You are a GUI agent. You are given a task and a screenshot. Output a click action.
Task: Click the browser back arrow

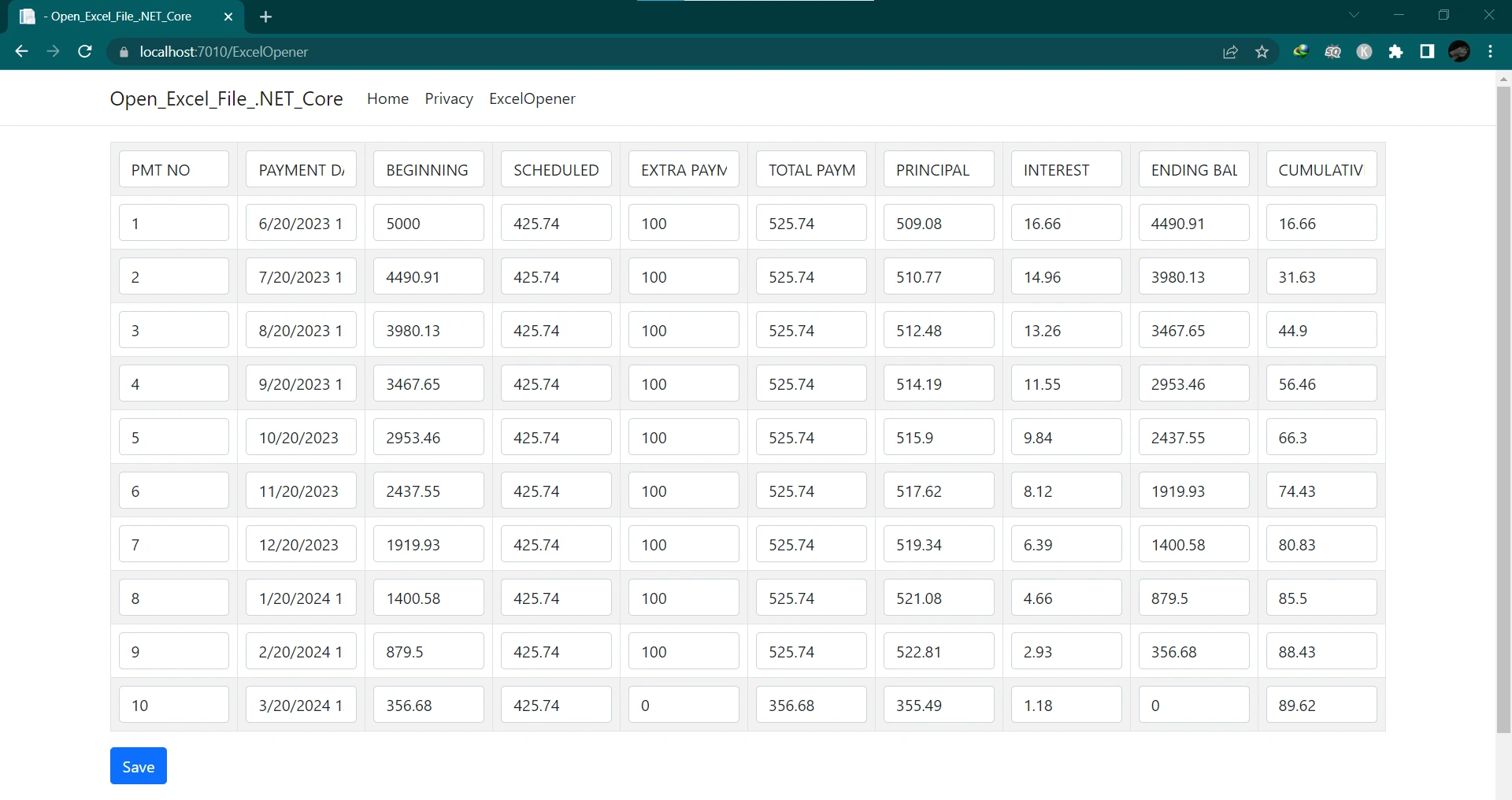click(x=21, y=52)
